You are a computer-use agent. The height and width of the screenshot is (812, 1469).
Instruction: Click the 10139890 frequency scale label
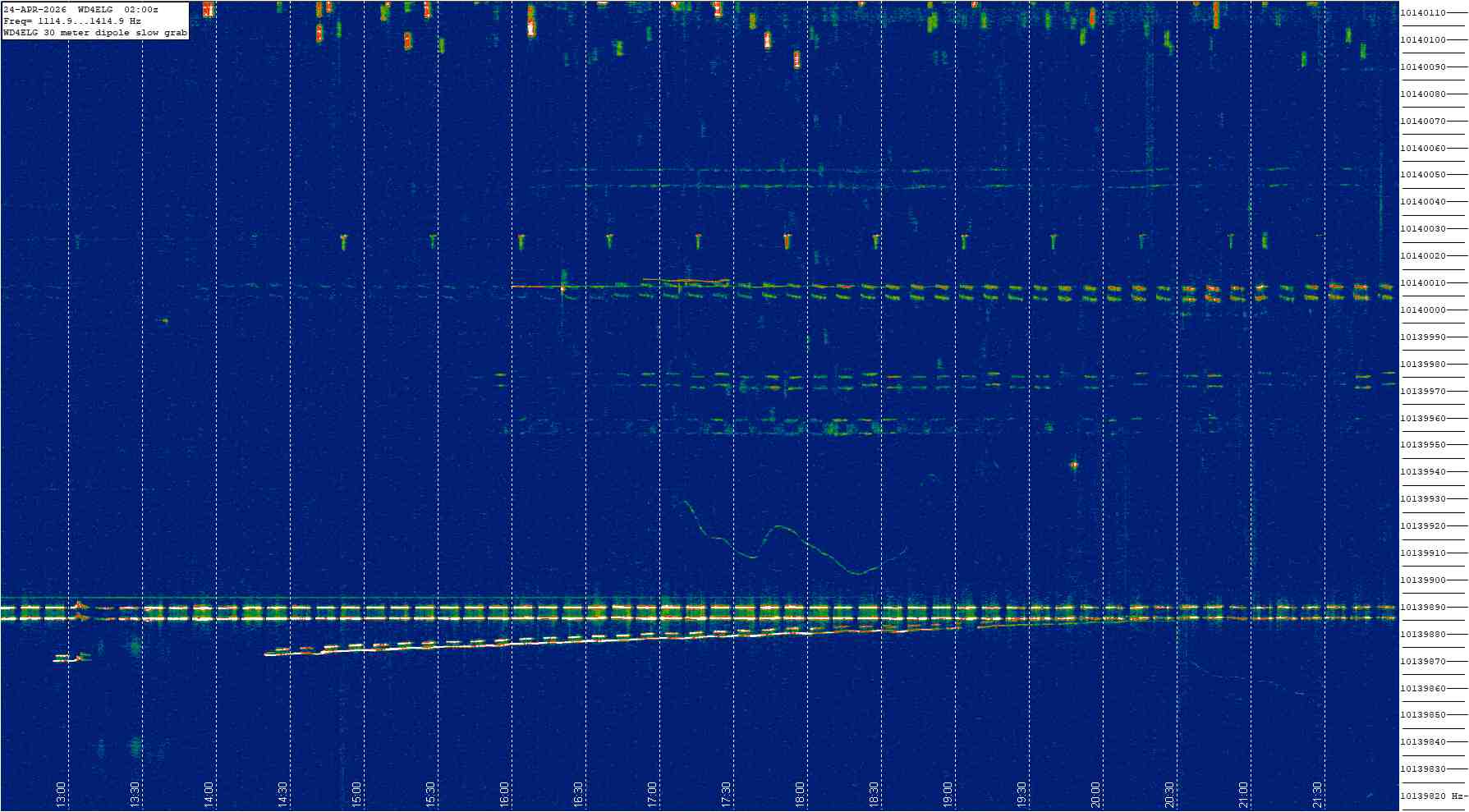click(x=1423, y=608)
